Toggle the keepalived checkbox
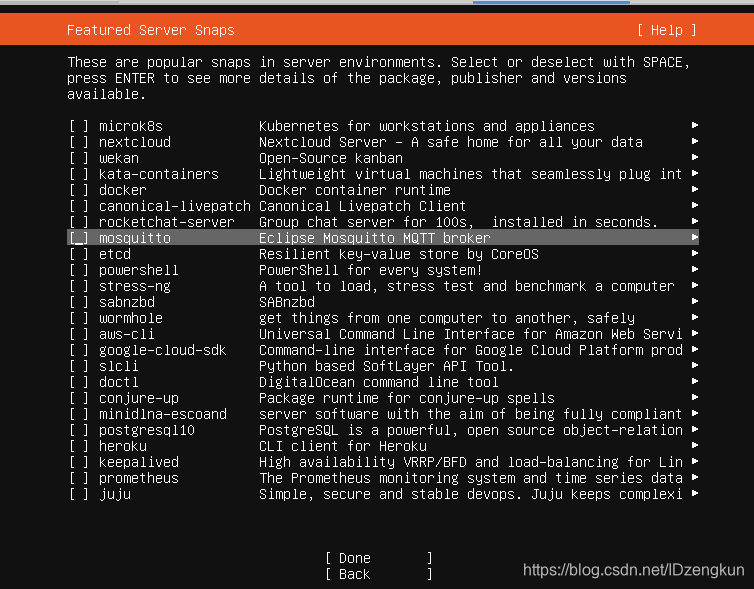The image size is (754, 589). coord(79,462)
